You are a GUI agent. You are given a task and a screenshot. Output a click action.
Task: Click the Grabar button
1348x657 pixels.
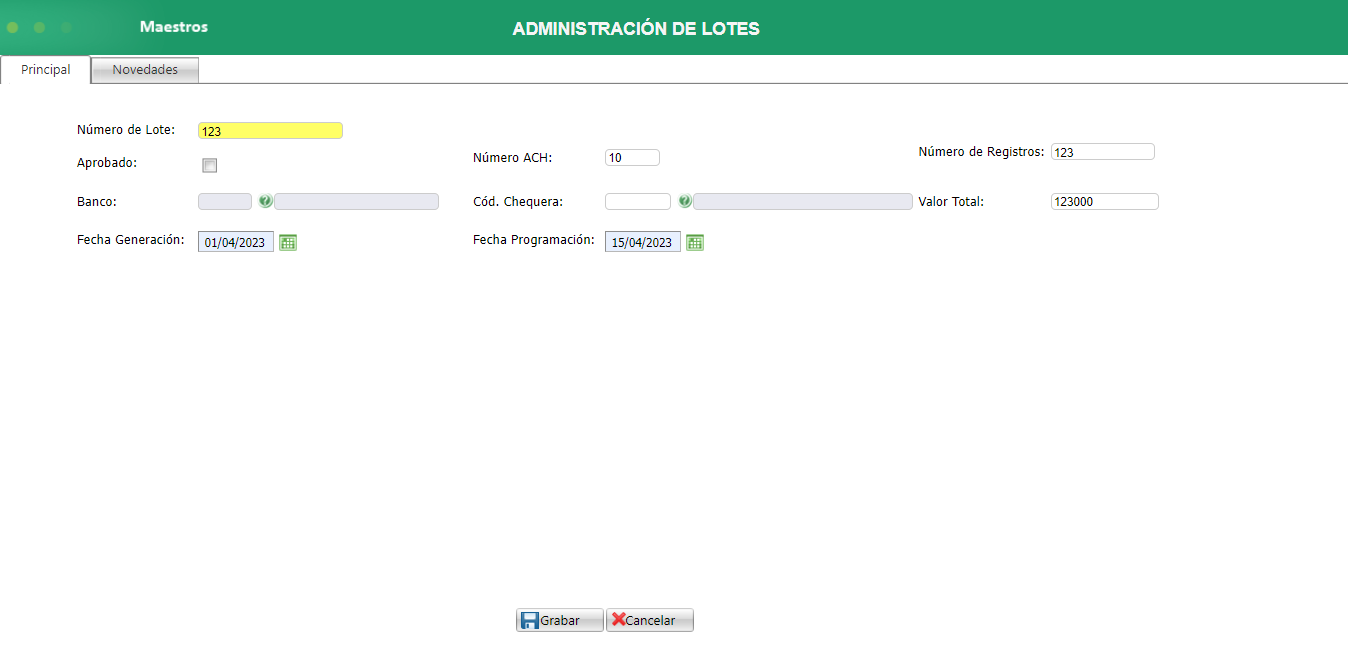tap(559, 620)
